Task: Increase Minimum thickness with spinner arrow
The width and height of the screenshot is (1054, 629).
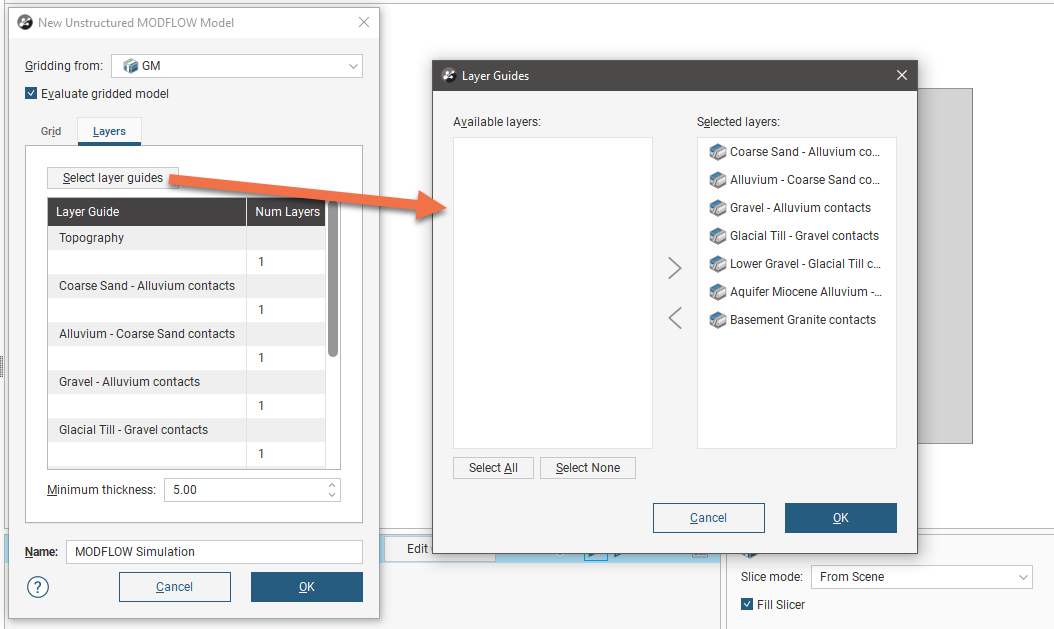Action: coord(332,485)
